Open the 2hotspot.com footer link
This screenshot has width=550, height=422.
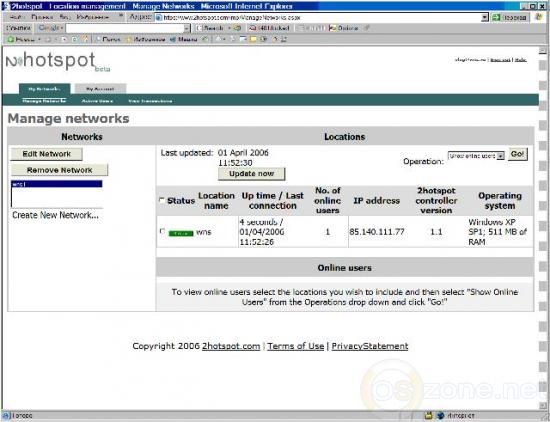(231, 346)
